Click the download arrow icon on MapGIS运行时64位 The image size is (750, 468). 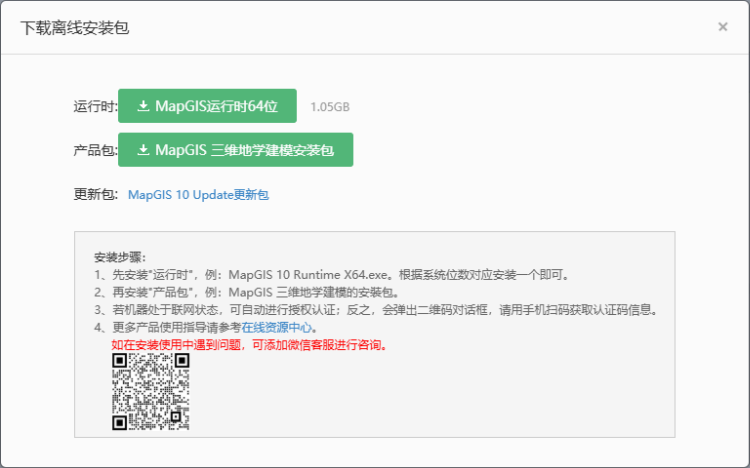click(143, 106)
